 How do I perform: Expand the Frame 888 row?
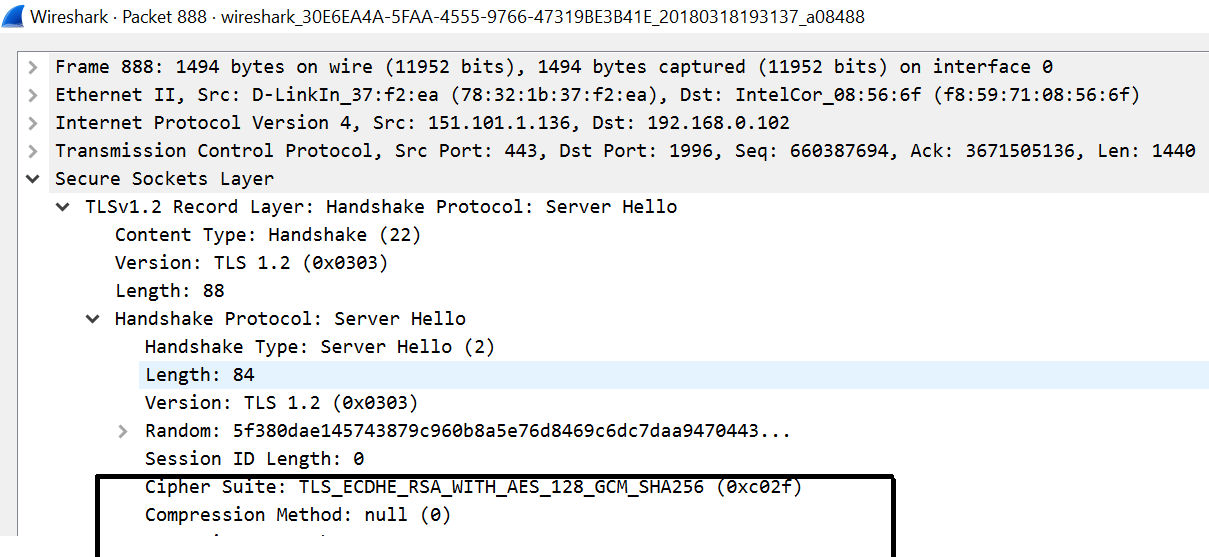pyautogui.click(x=33, y=67)
